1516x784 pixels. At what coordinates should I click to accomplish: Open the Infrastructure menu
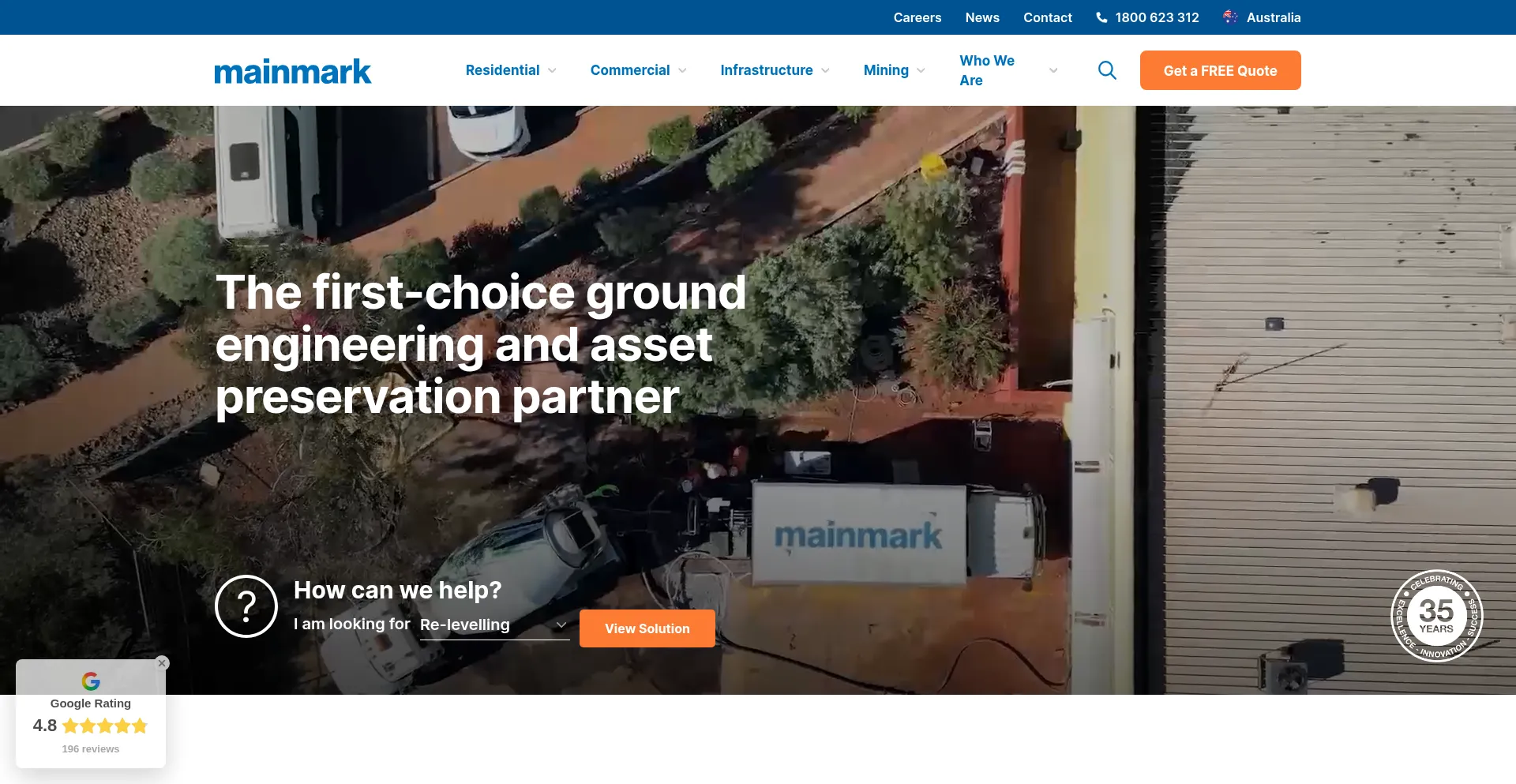coord(767,70)
